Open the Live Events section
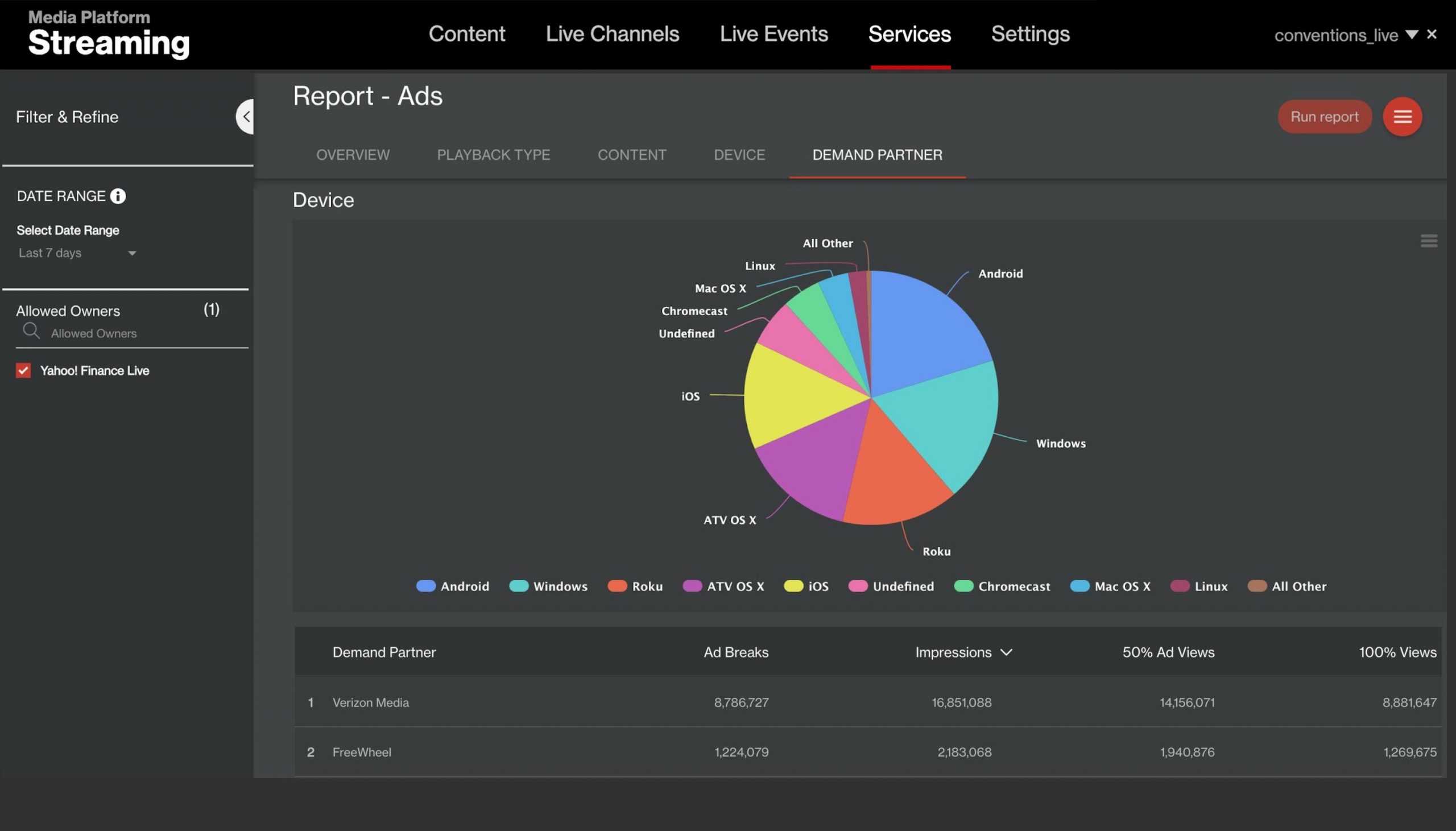1456x831 pixels. pos(773,34)
